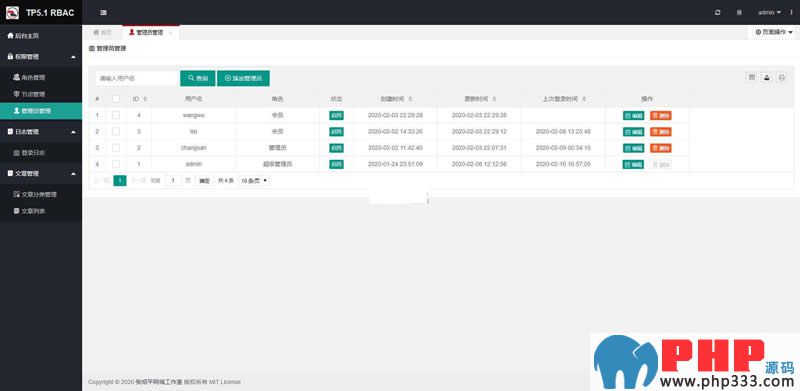This screenshot has height=391, width=800.
Task: Click the username cell 'zhangsan'
Action: [x=193, y=148]
